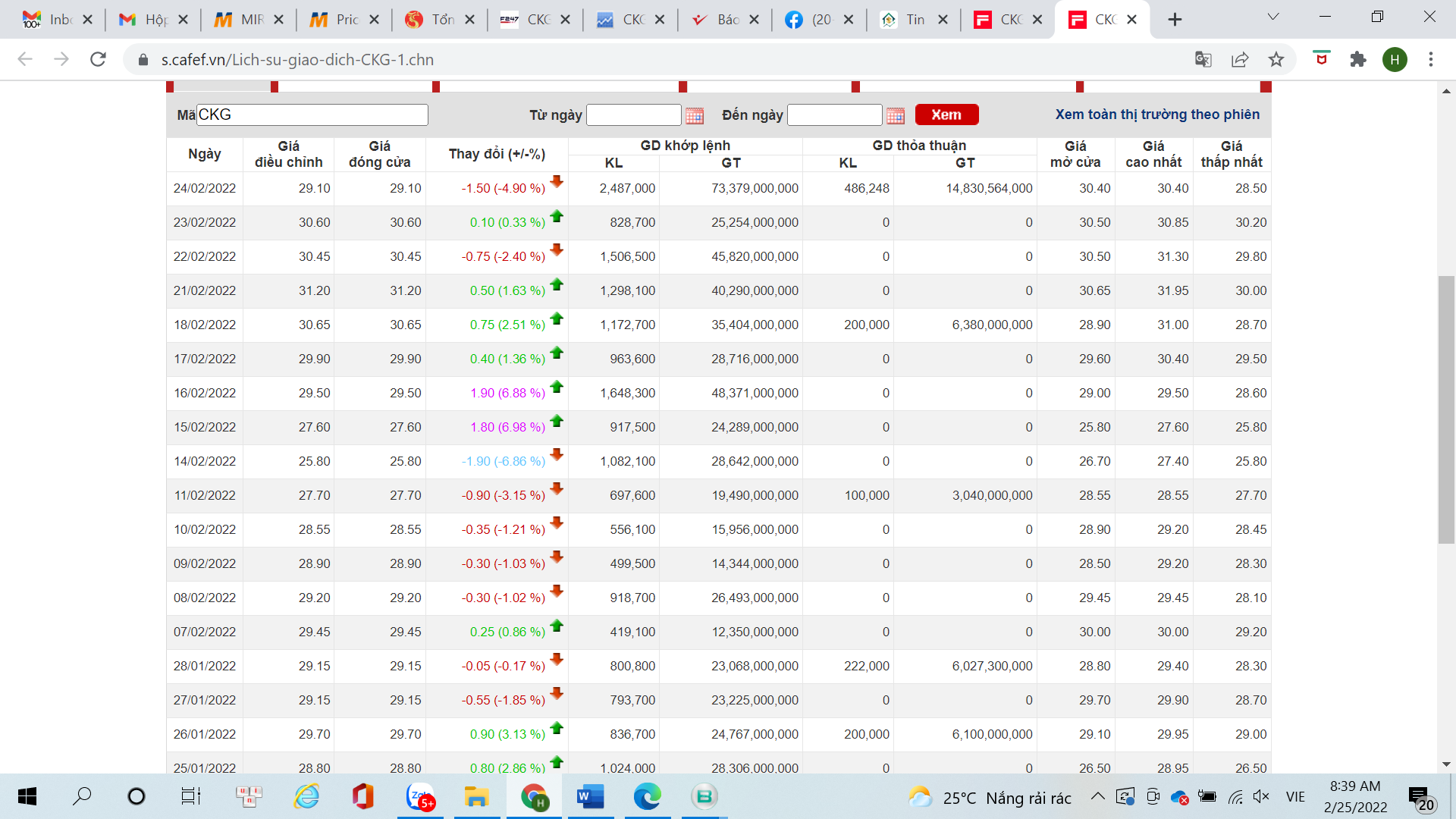Open the 'Đến ngày' calendar picker icon
The image size is (1456, 819).
click(x=895, y=115)
